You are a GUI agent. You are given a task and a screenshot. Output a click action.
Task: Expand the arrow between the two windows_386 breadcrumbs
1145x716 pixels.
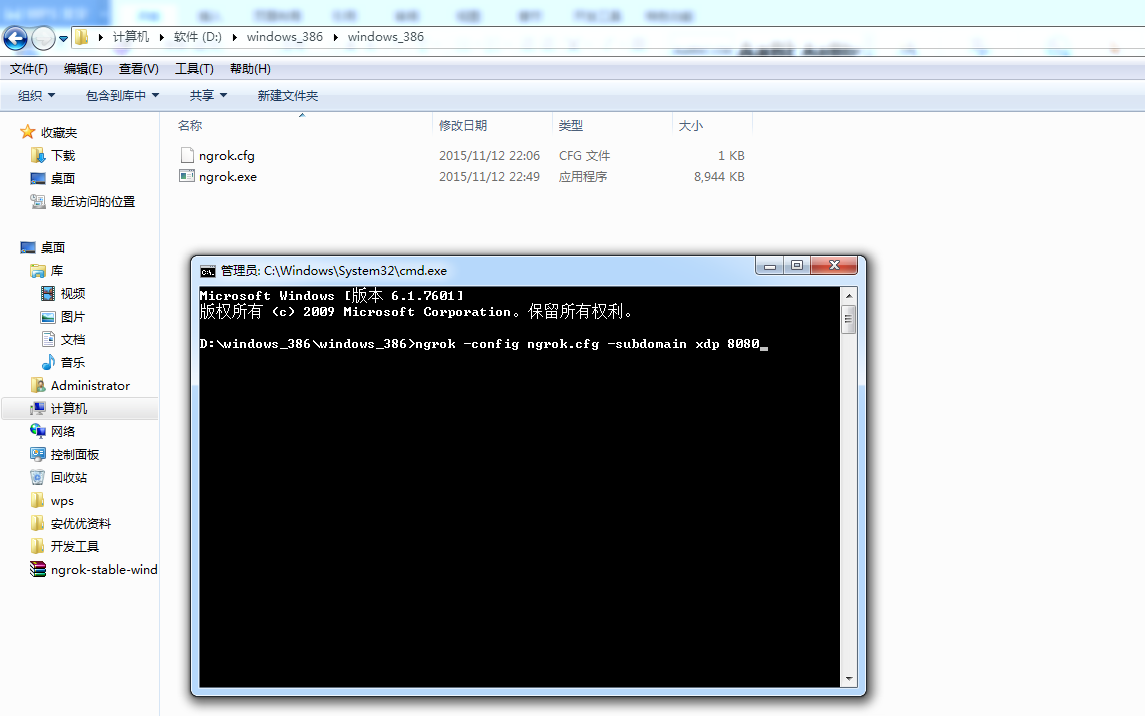pos(335,37)
